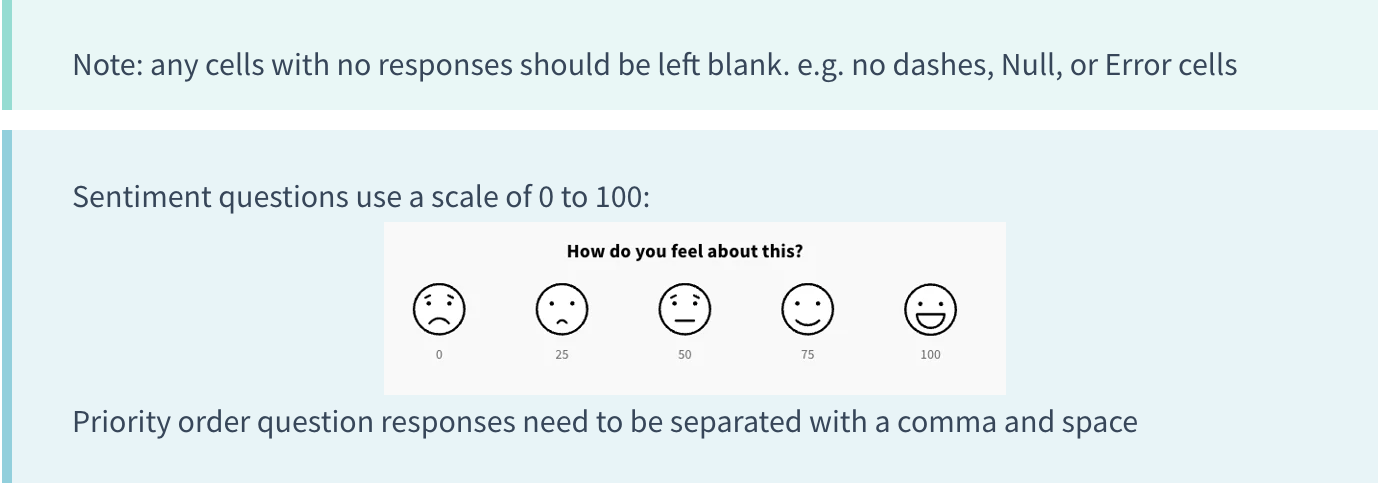
Task: Click the 25 scale label
Action: click(562, 355)
